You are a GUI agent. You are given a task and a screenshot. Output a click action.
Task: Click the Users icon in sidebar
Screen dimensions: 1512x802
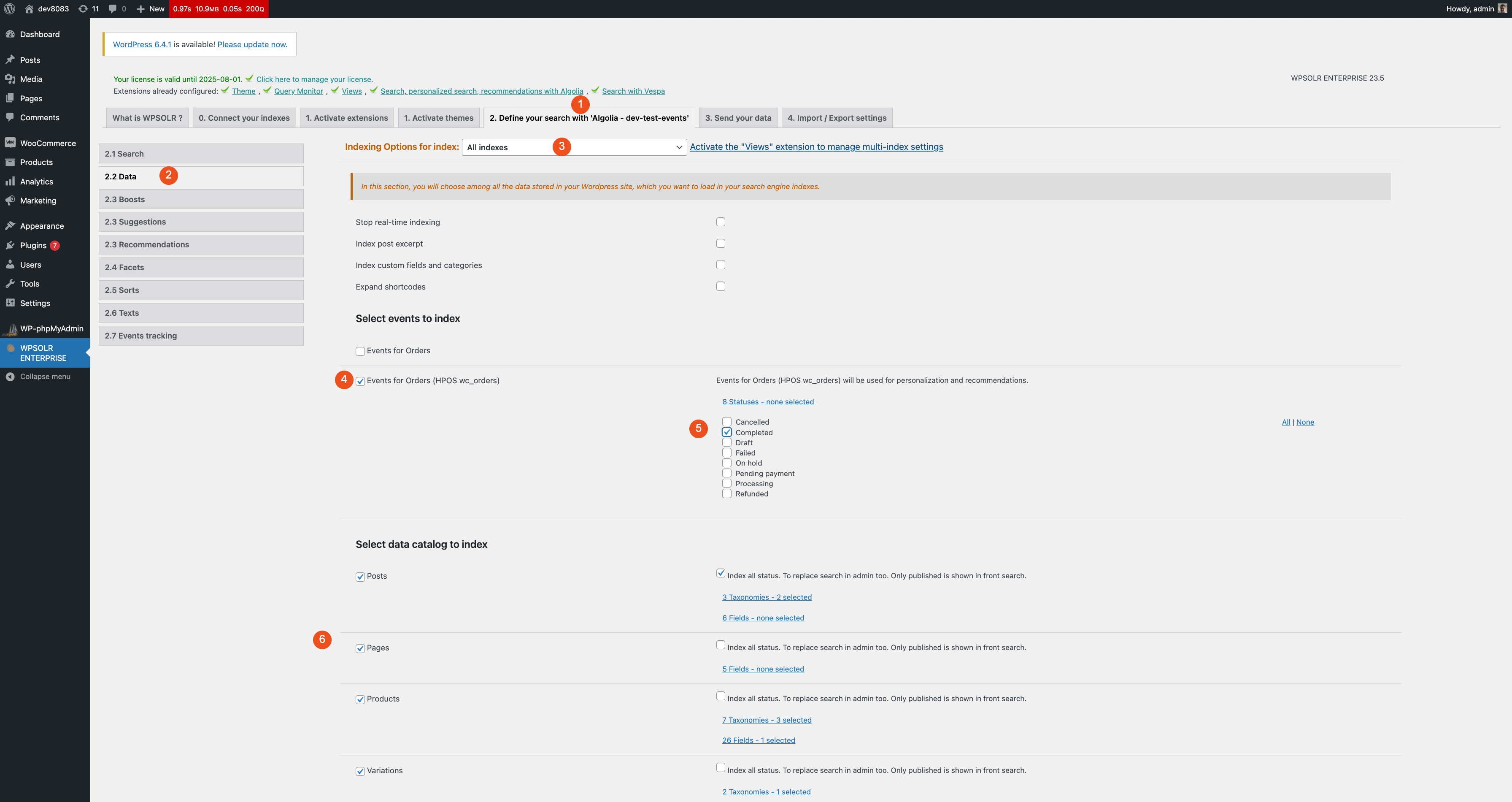10,264
